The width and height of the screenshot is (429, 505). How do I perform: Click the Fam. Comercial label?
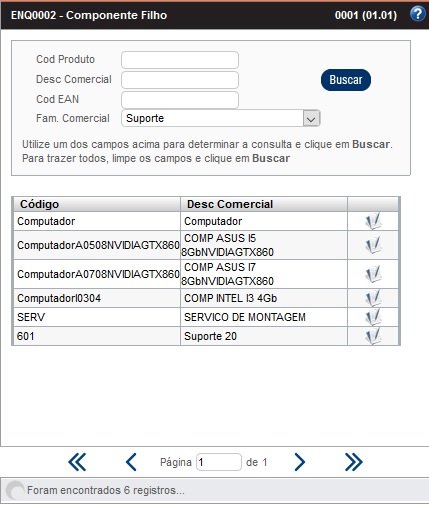(x=73, y=118)
